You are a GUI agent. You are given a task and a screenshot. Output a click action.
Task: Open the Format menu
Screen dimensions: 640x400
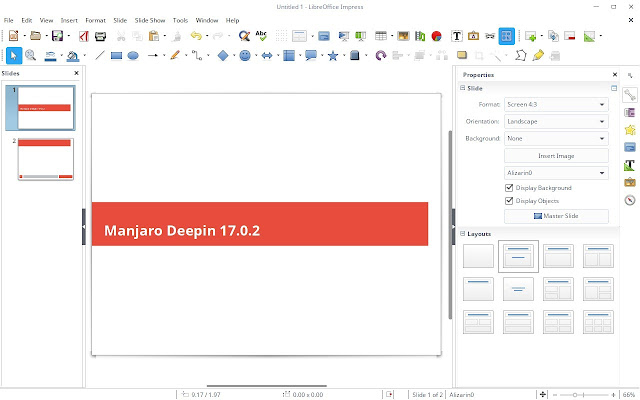click(96, 20)
